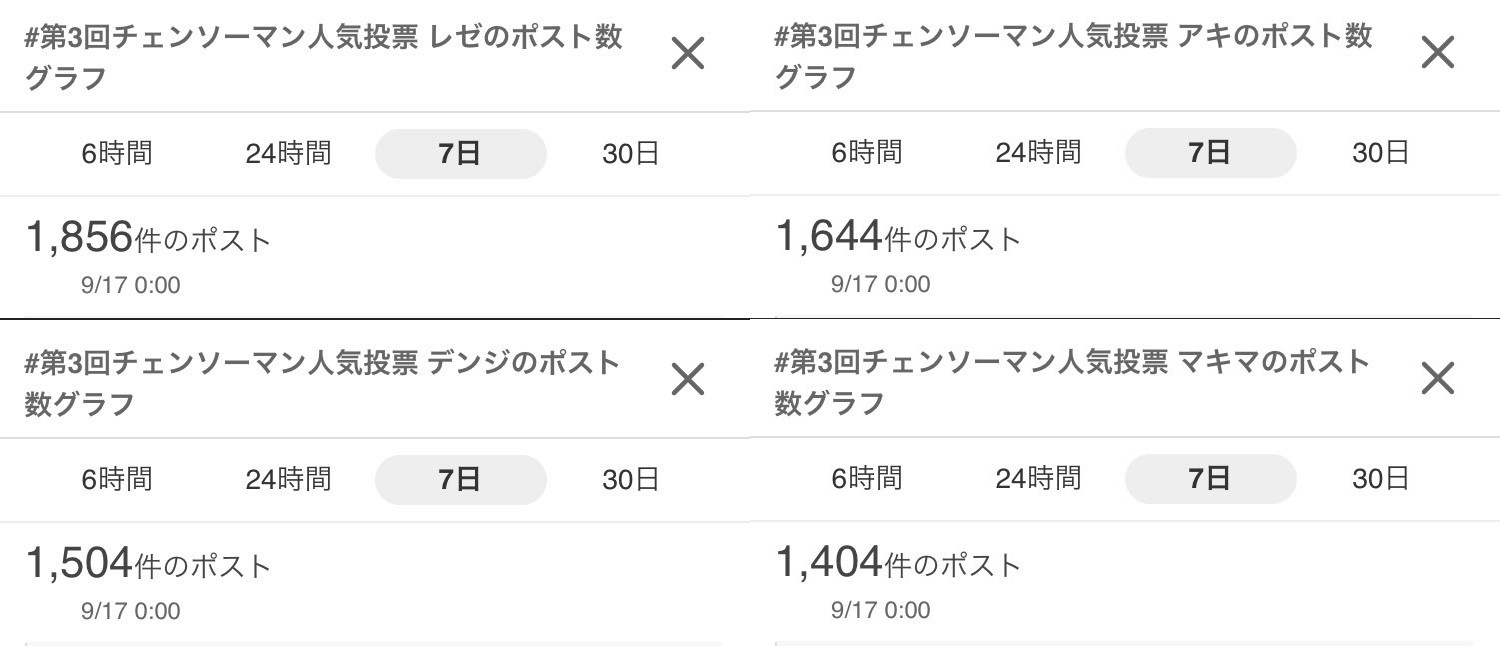Select 6時間 range in マキマ graph

[x=867, y=478]
